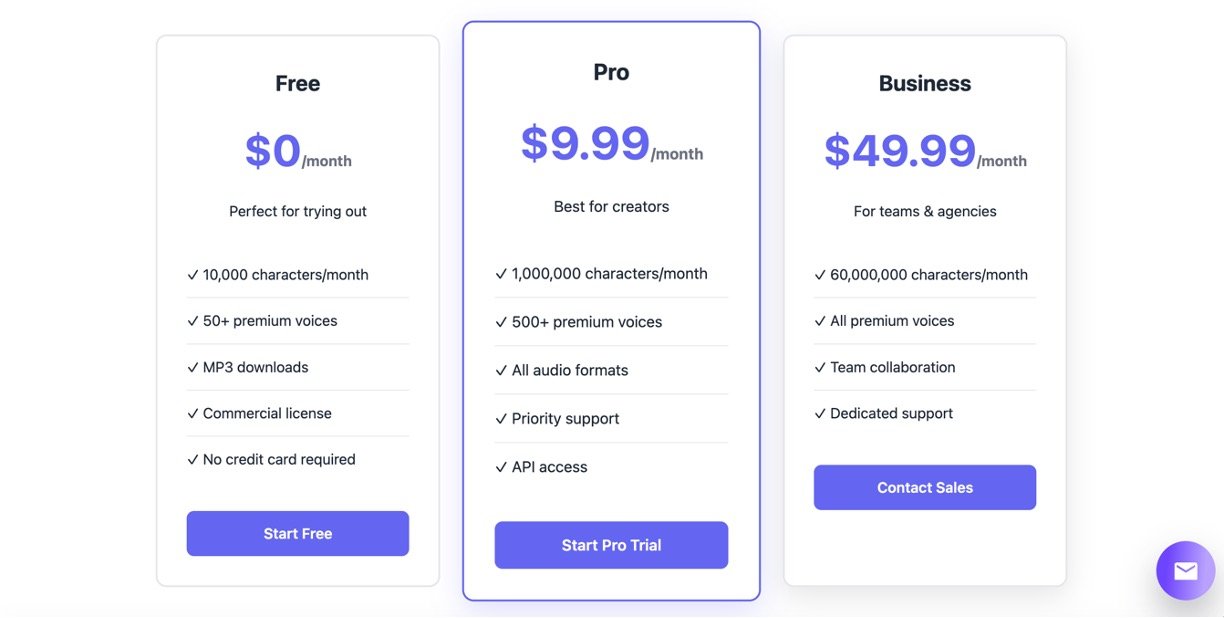
Task: Click the $0/month price
Action: tap(297, 152)
